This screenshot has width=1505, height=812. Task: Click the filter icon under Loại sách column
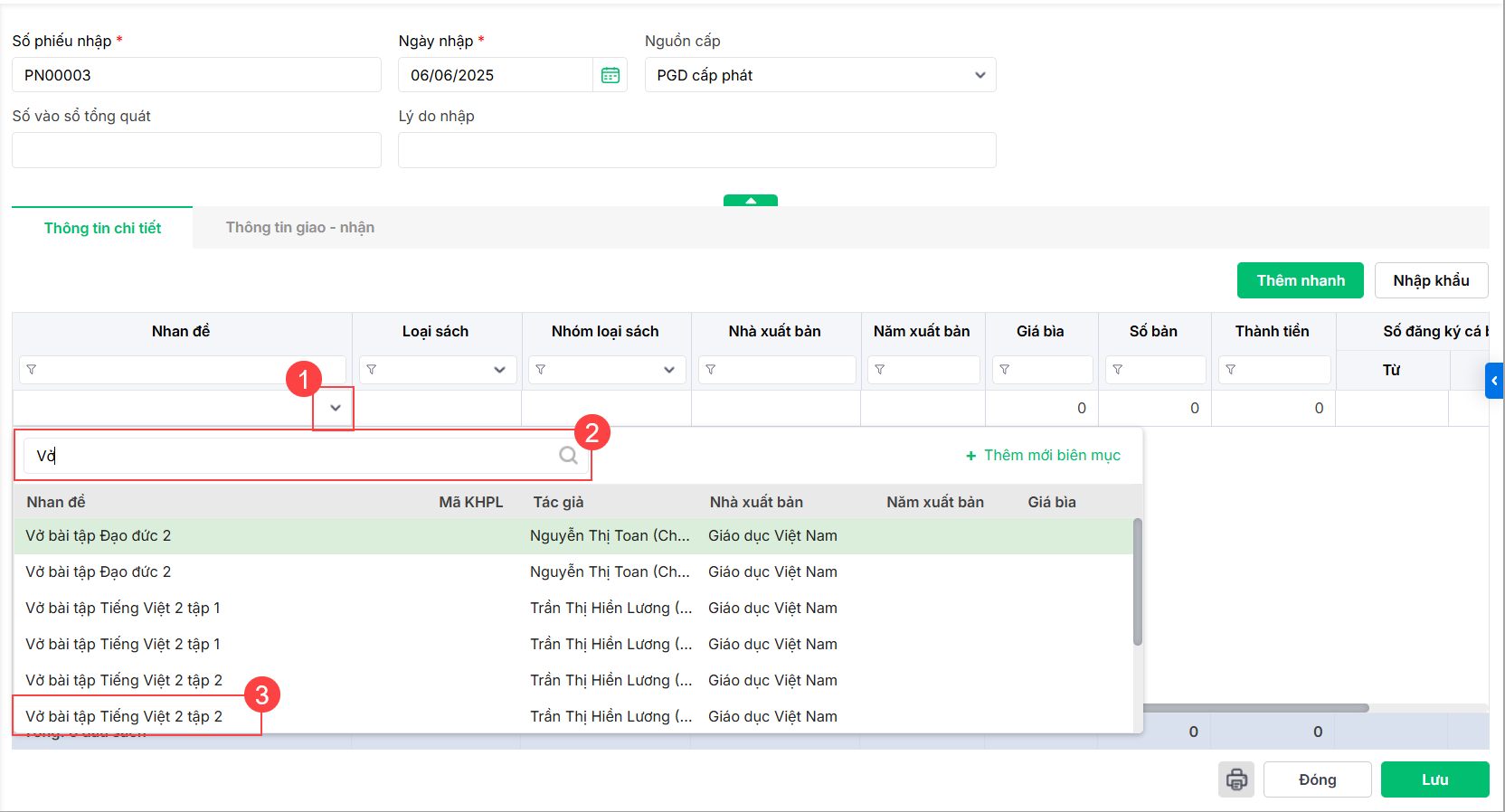(x=372, y=370)
